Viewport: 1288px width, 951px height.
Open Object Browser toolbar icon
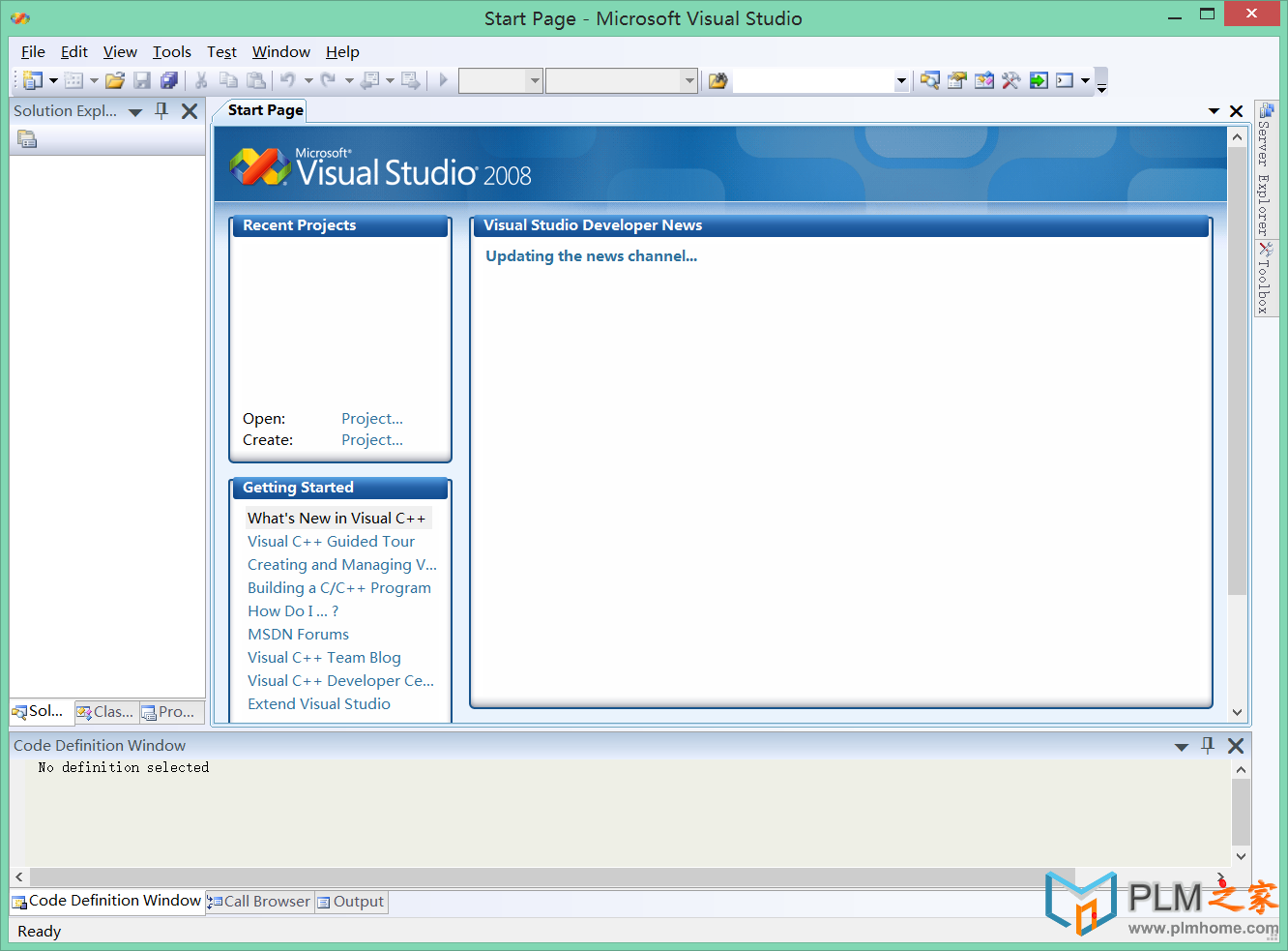pos(984,80)
